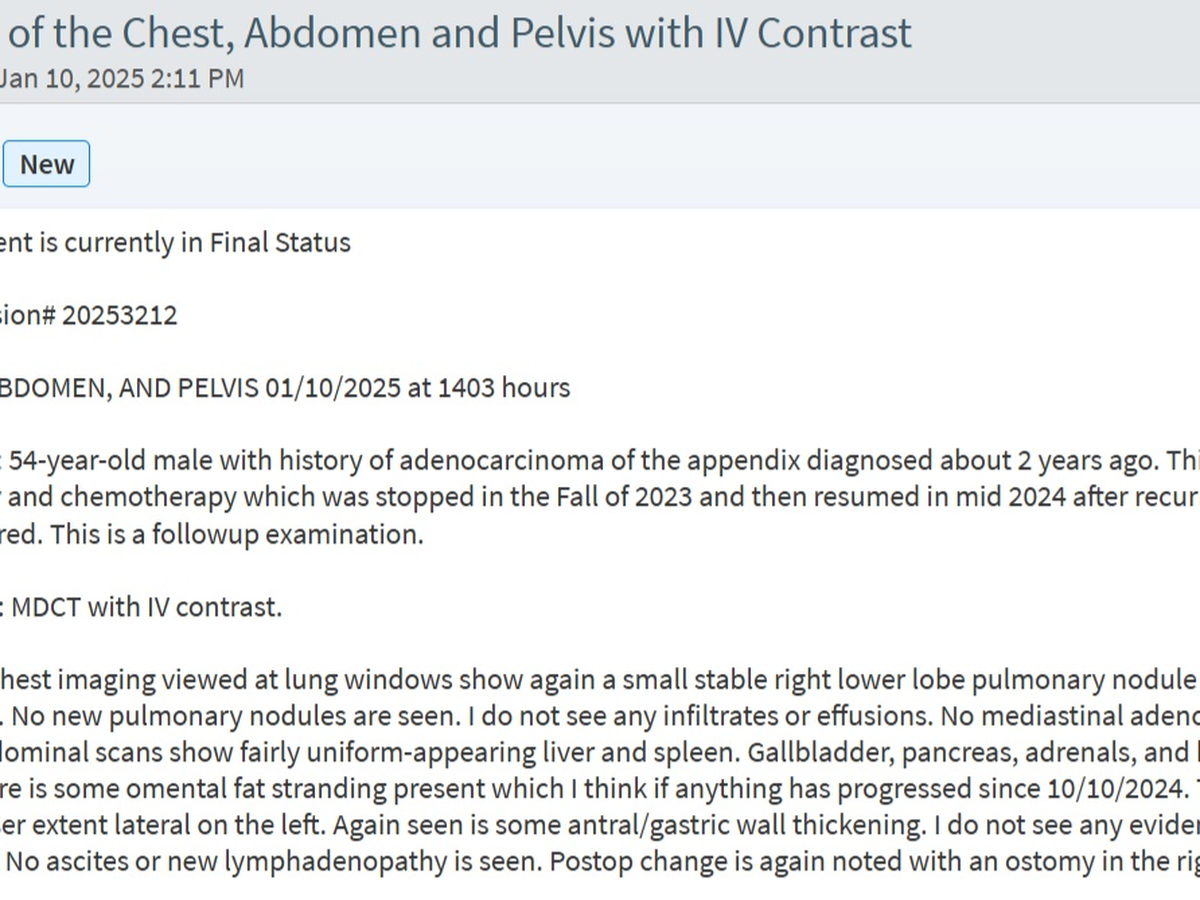Click the Jan 10, 2025 2:11 PM timestamp

coord(121,78)
